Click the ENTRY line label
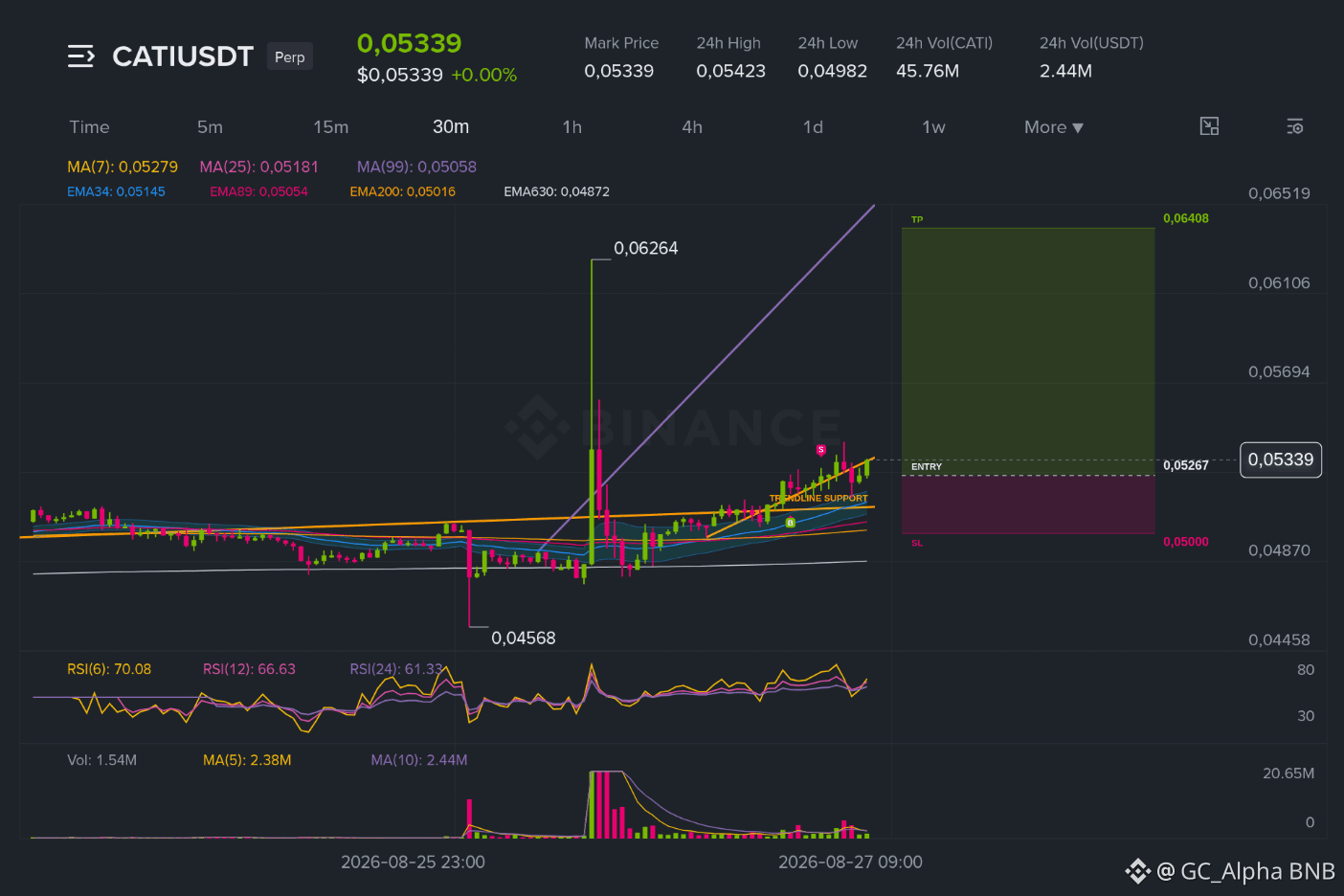This screenshot has height=896, width=1344. [x=927, y=467]
